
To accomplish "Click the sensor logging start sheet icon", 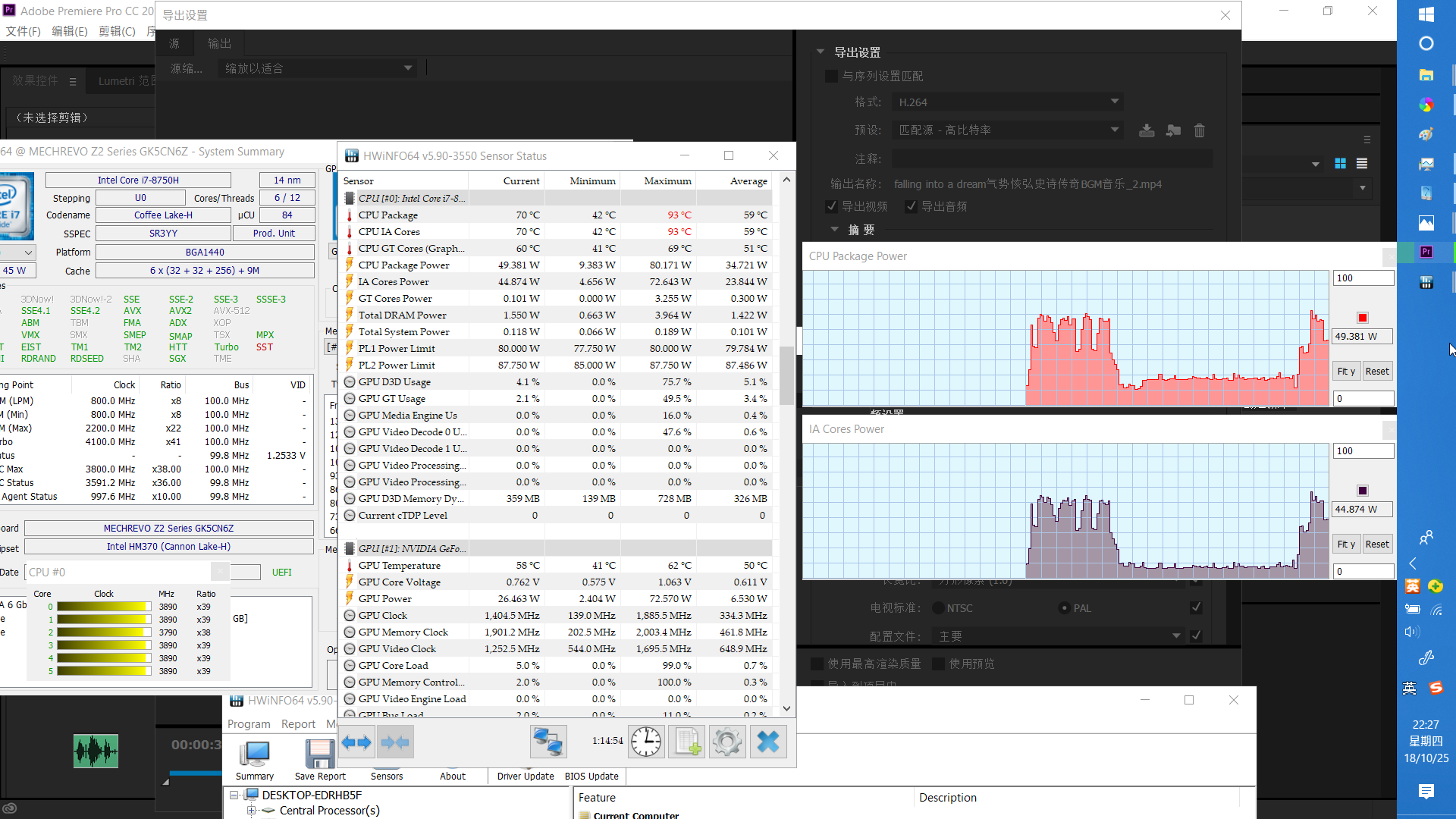I will pos(687,742).
